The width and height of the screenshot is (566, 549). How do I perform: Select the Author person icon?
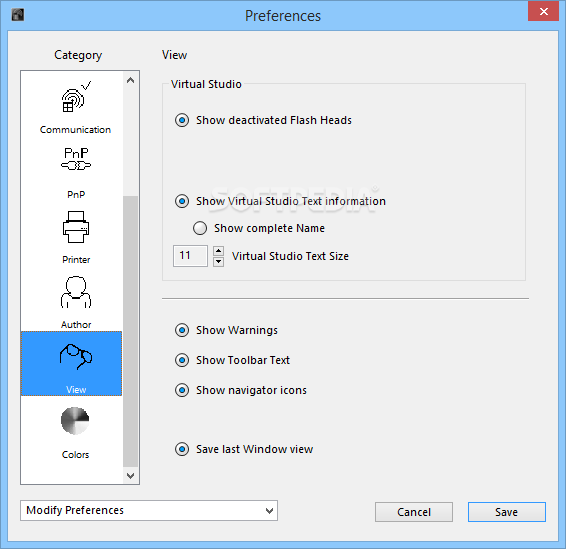[76, 292]
